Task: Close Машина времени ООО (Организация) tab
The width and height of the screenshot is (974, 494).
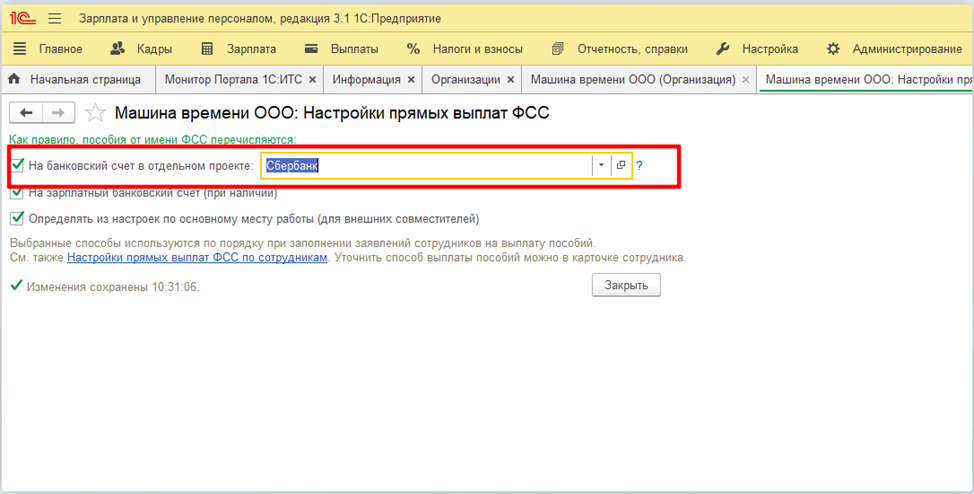Action: pos(746,80)
